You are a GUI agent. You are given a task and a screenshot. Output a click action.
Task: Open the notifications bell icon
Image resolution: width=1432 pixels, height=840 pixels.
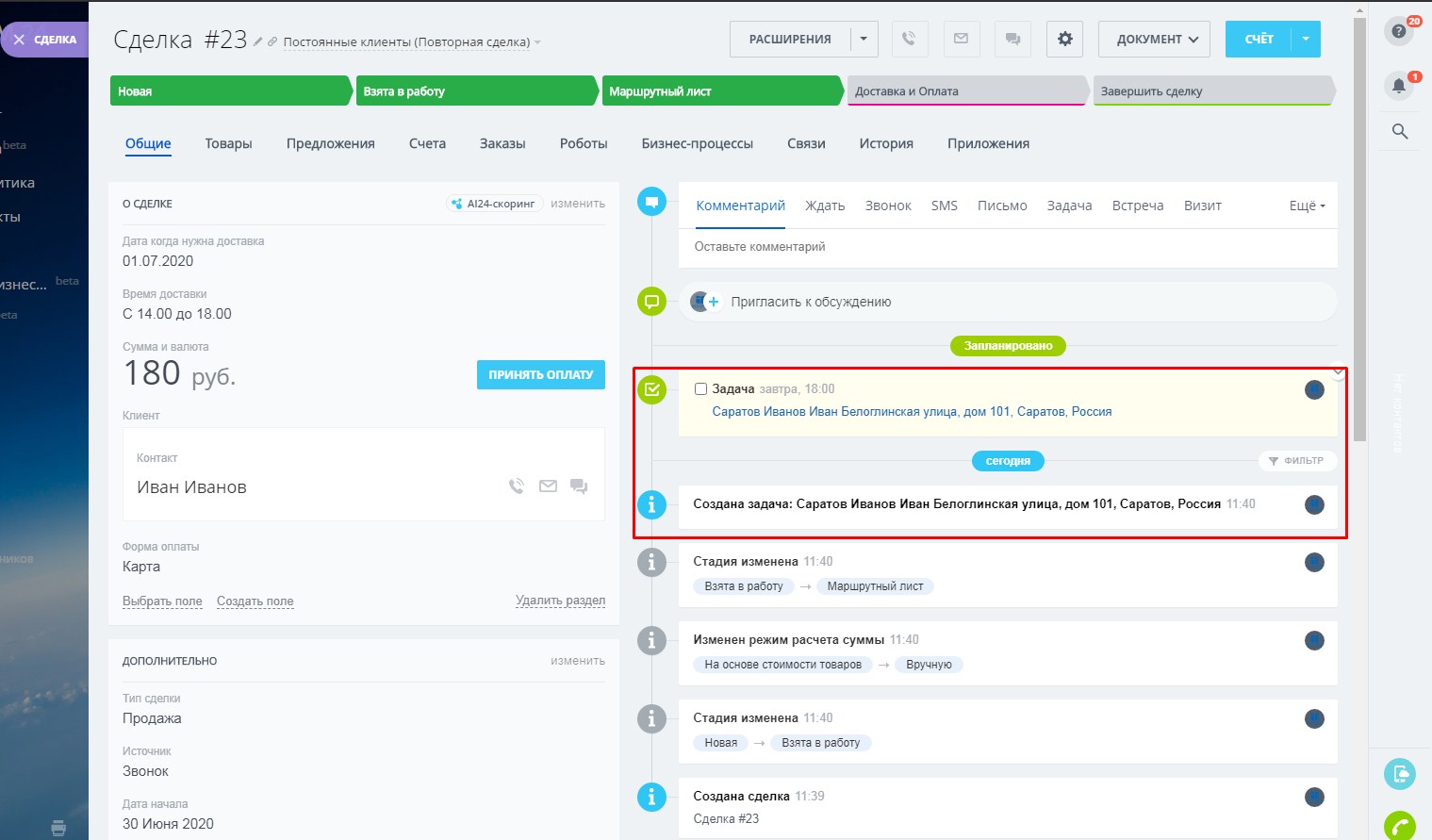point(1399,86)
